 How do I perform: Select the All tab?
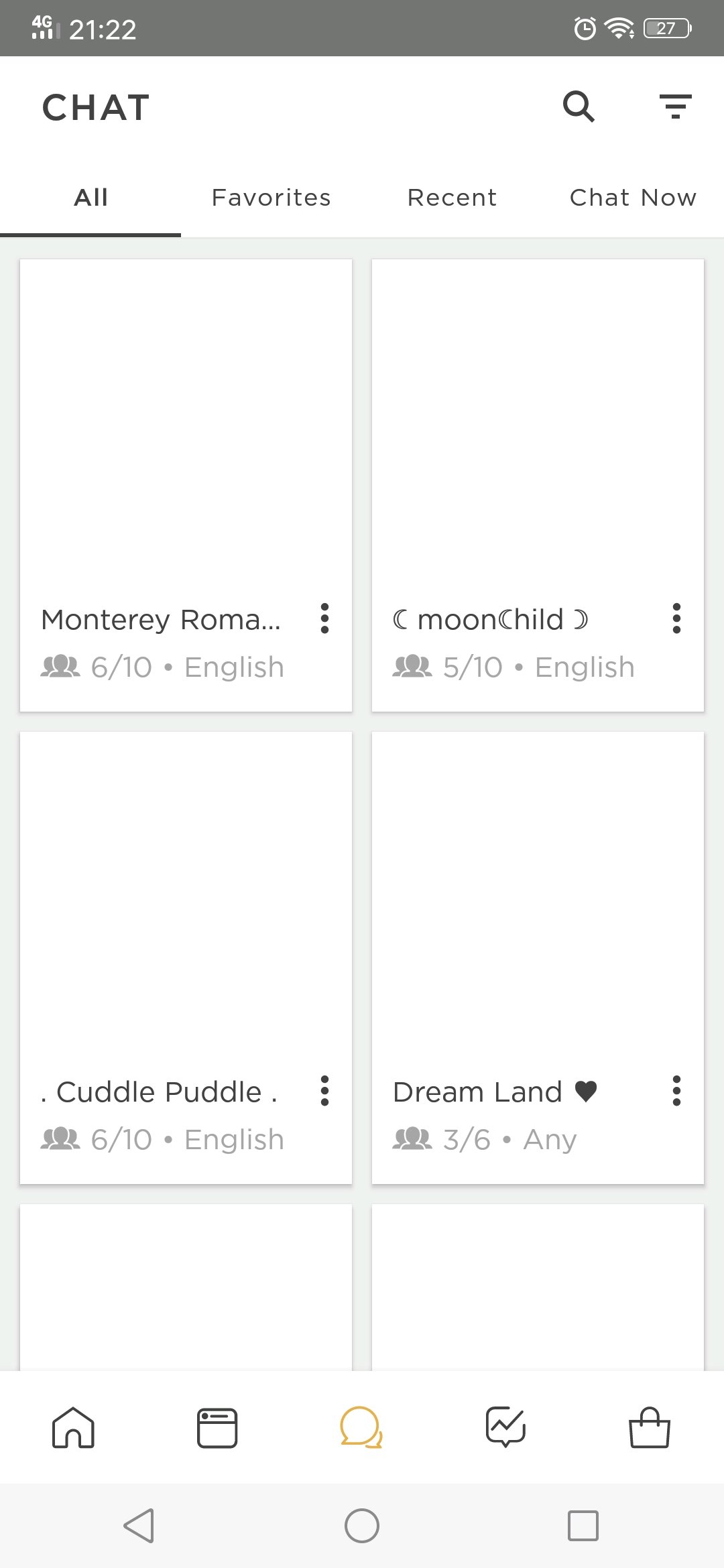click(x=90, y=198)
